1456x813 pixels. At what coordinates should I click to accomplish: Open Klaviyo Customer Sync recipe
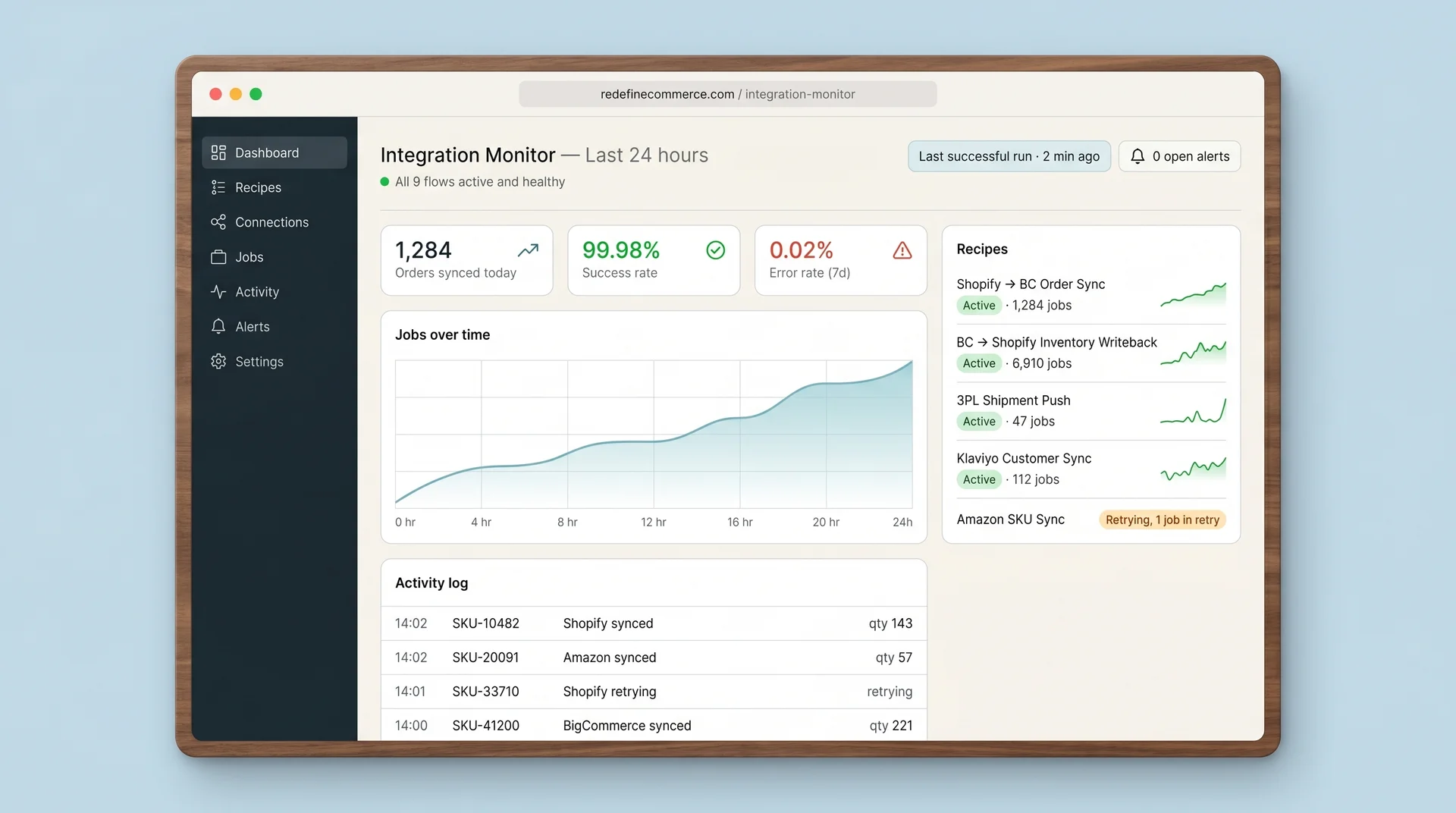coord(1024,459)
